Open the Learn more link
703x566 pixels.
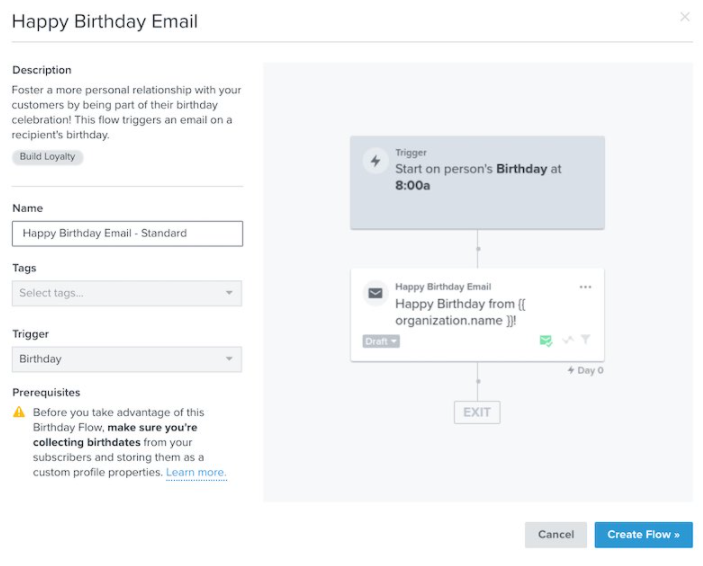(x=196, y=472)
